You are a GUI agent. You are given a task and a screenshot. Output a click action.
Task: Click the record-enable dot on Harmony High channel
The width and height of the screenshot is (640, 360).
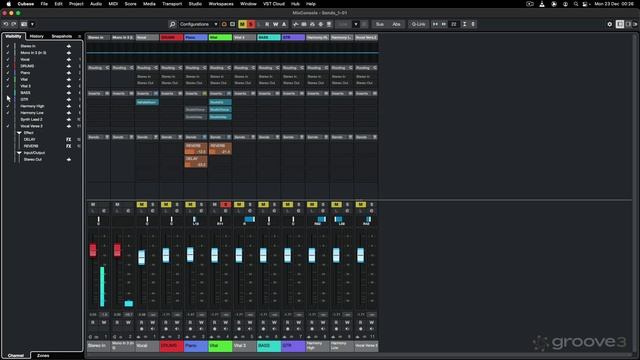(312, 329)
